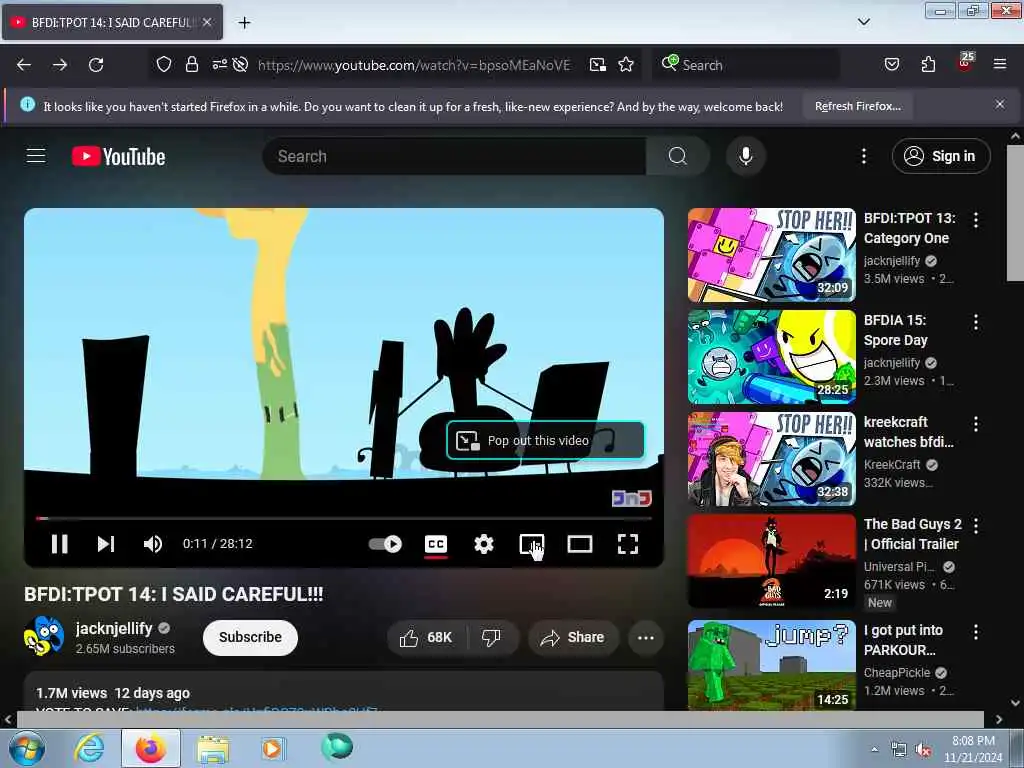Open the YouTube hamburger guide menu

tap(36, 156)
